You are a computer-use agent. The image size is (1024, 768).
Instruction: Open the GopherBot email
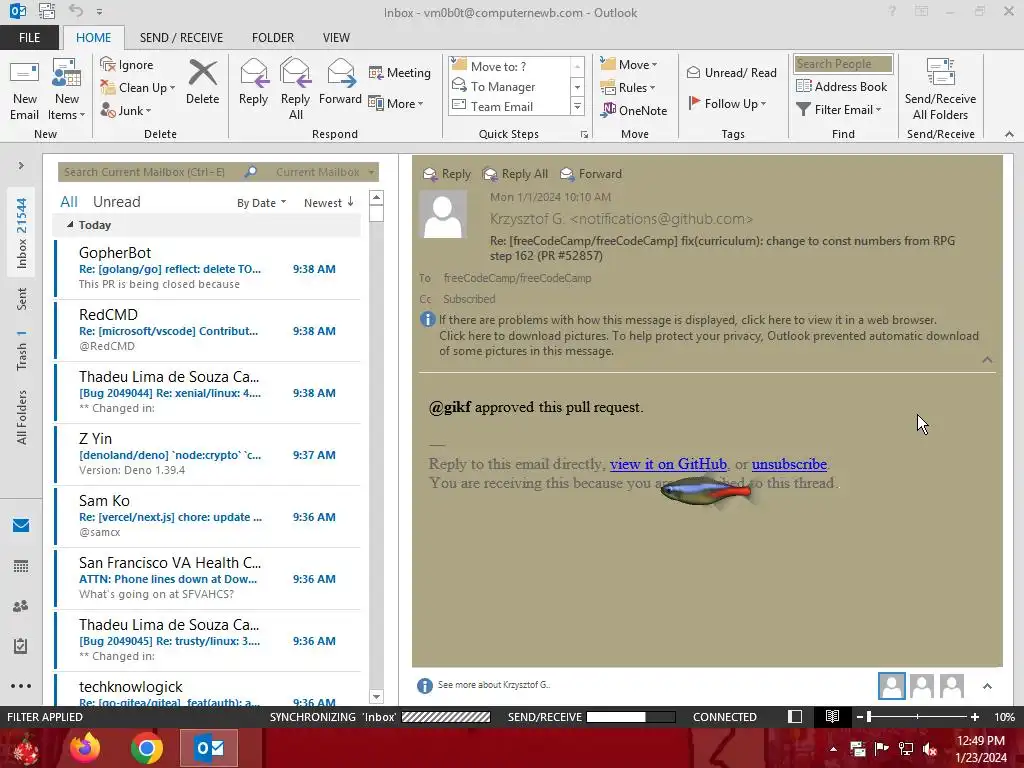click(208, 268)
